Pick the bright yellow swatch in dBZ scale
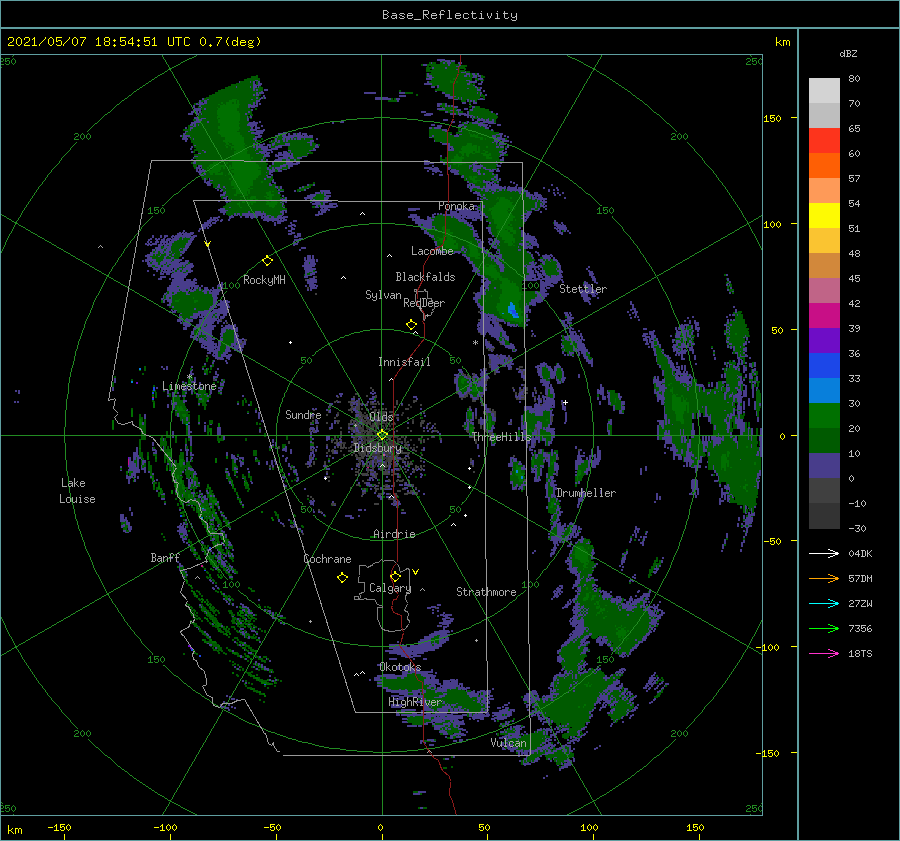This screenshot has height=841, width=900. tap(824, 216)
